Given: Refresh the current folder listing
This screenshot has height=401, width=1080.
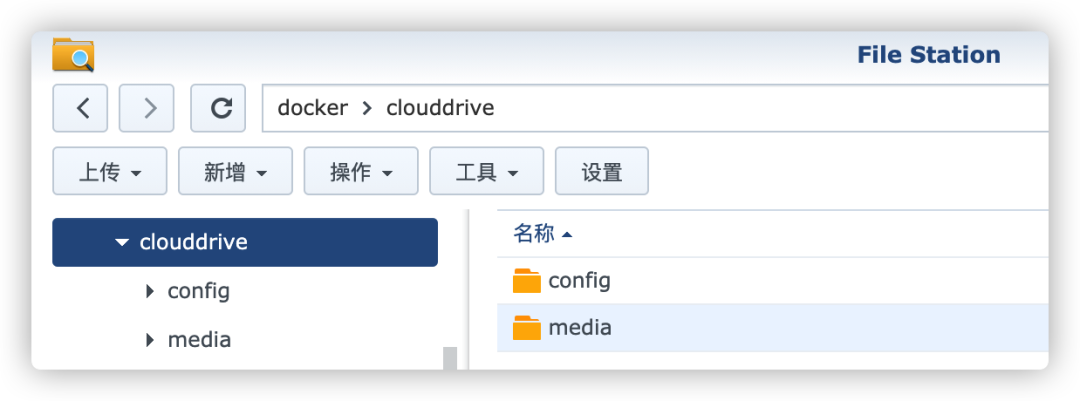Looking at the screenshot, I should (x=218, y=108).
